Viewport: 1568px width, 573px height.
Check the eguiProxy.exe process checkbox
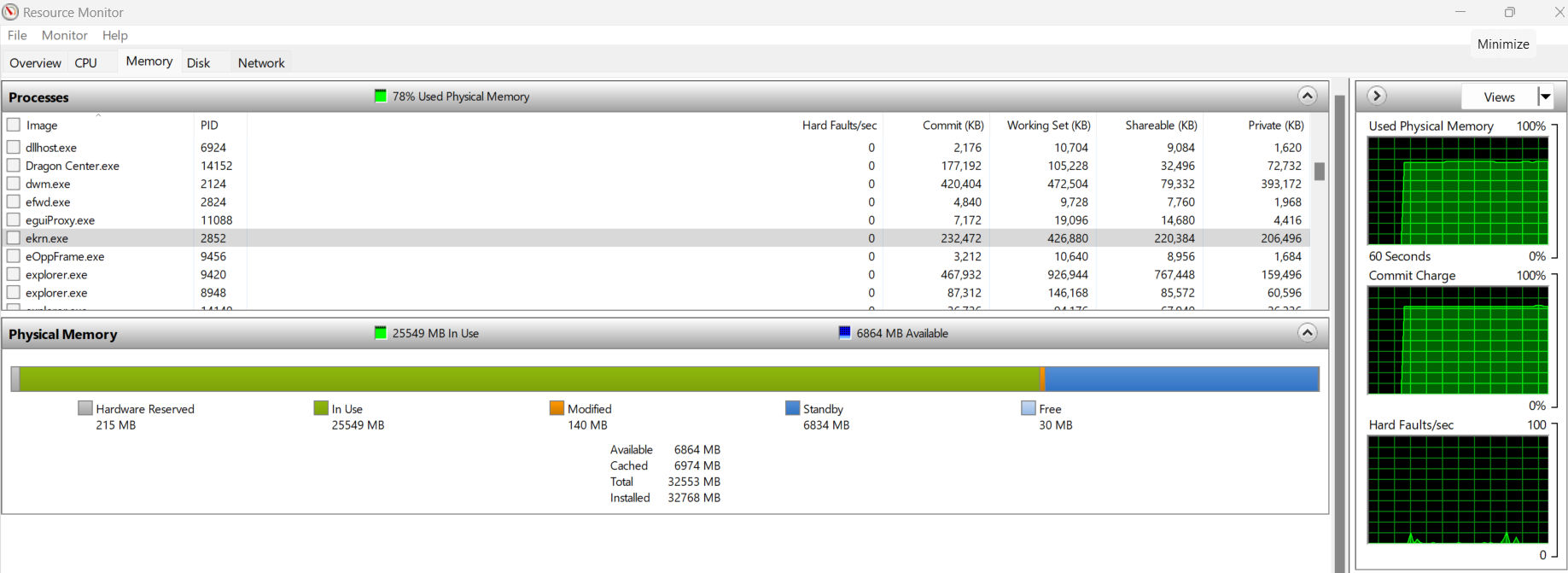coord(14,219)
